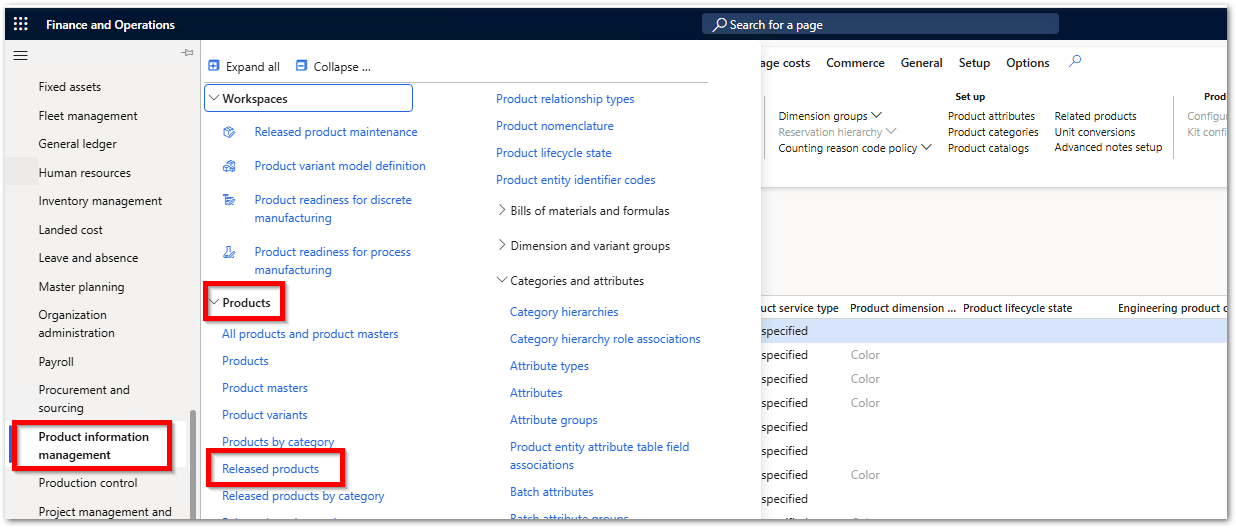Pin the navigation pane open
The image size is (1236, 528).
(x=187, y=53)
